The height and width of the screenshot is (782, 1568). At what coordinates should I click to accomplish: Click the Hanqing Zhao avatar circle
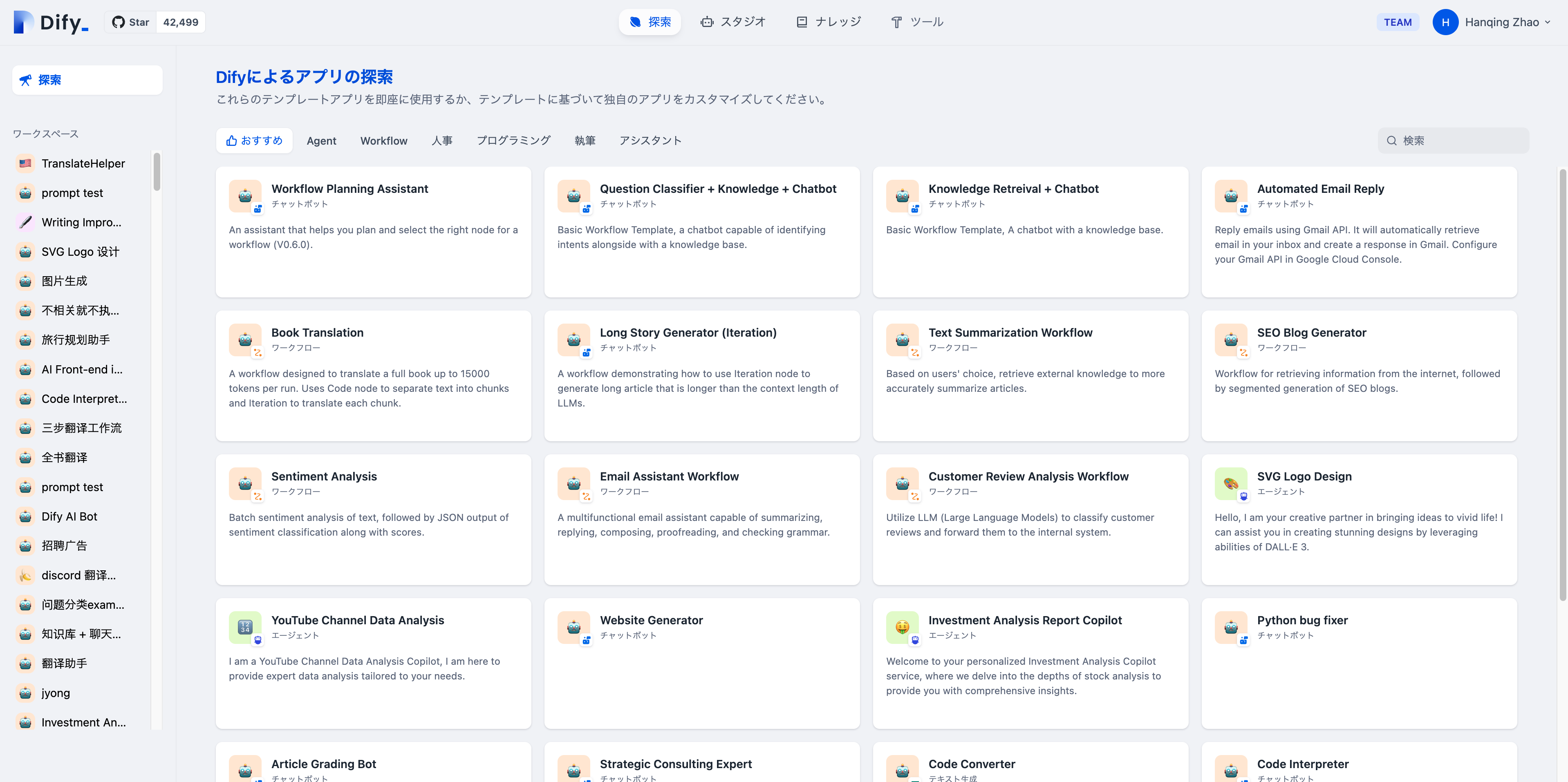pos(1445,22)
